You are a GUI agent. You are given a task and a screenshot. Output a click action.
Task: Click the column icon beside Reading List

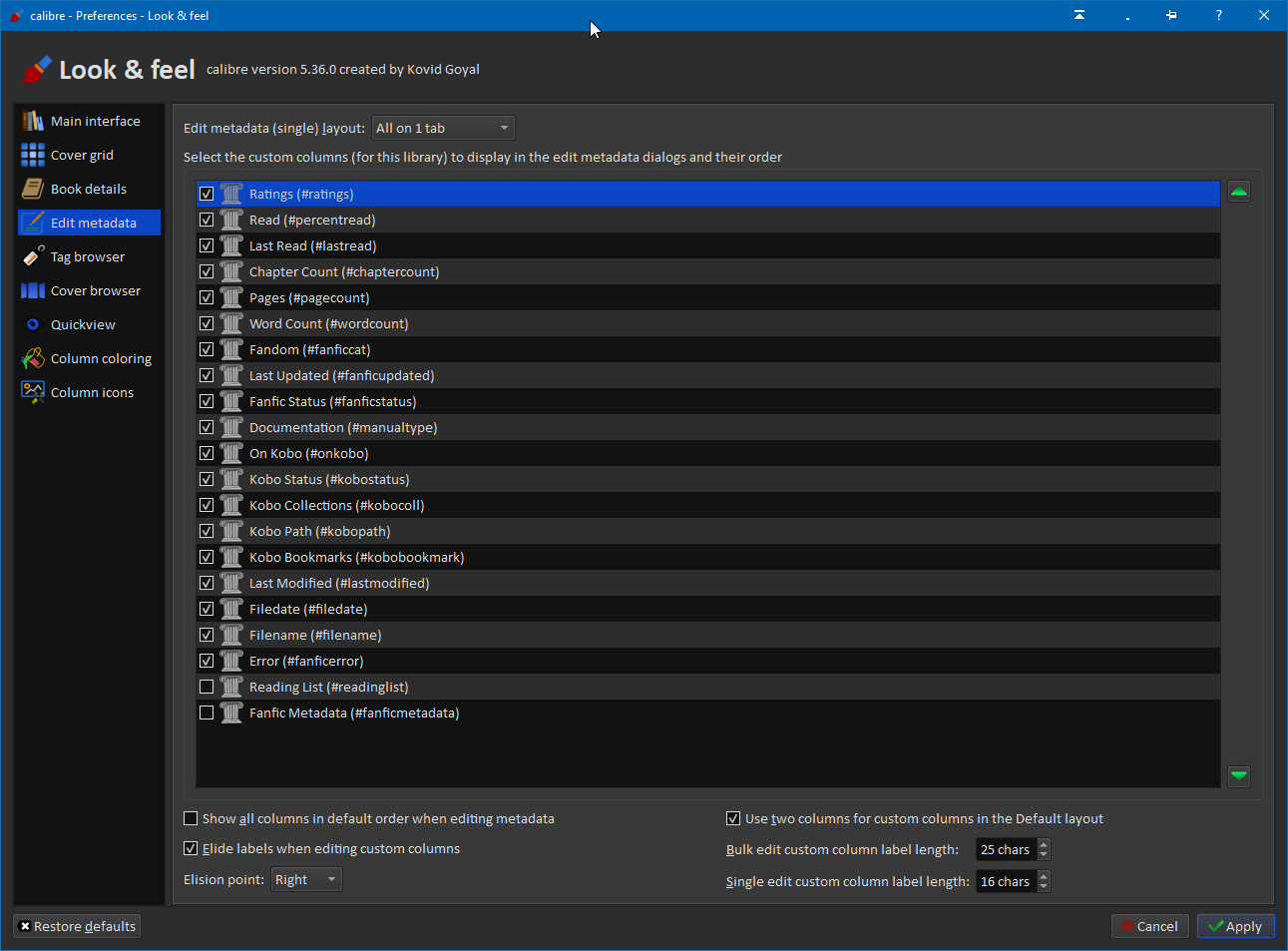point(231,687)
